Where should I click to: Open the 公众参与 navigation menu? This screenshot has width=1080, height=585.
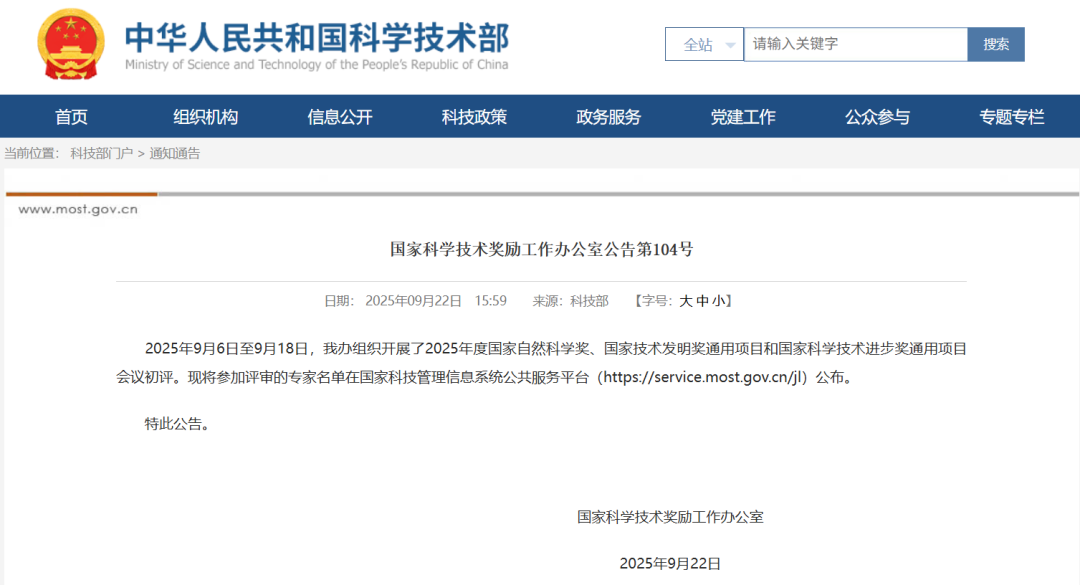[879, 117]
